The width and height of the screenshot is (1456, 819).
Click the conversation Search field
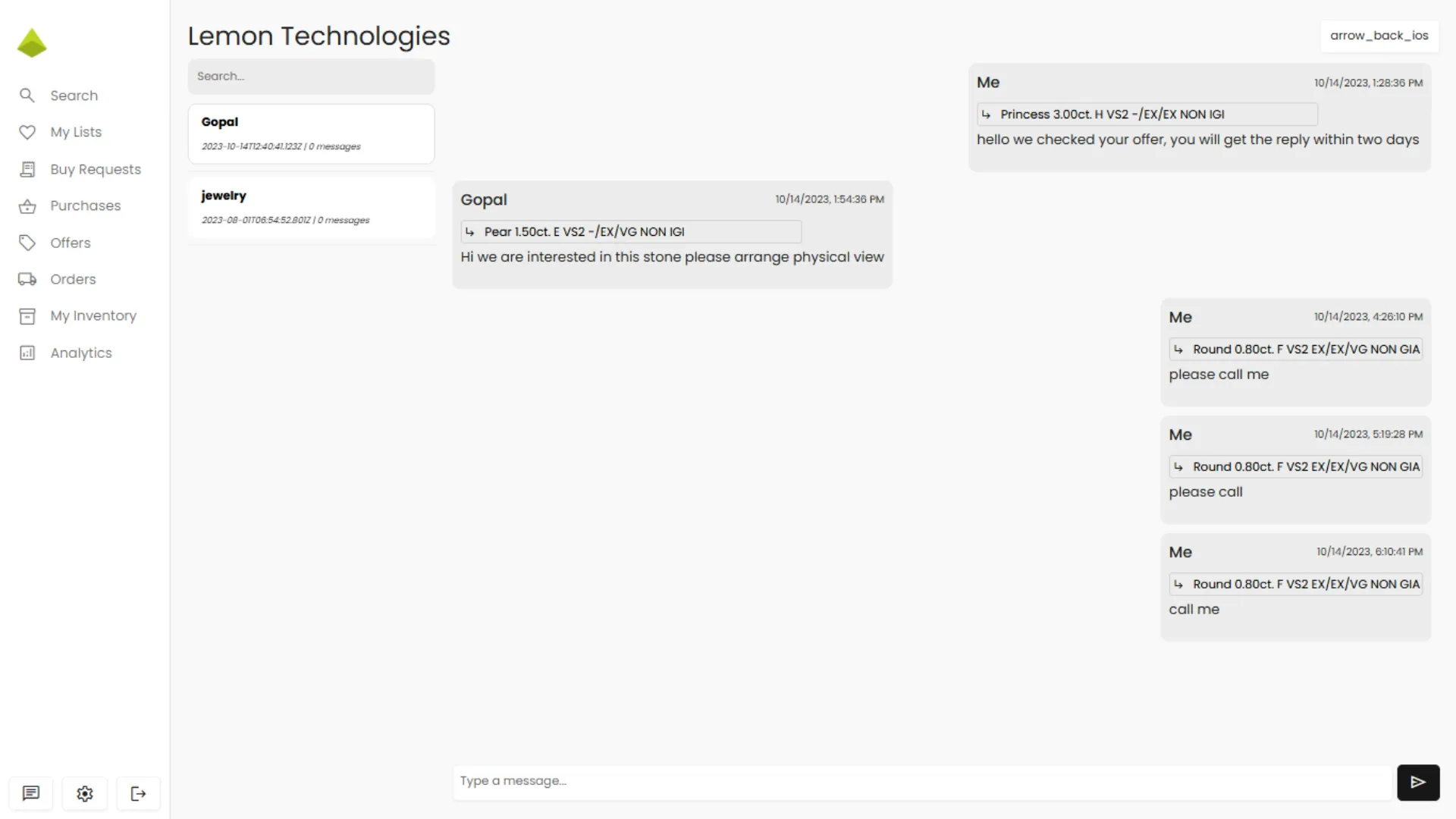pyautogui.click(x=311, y=76)
